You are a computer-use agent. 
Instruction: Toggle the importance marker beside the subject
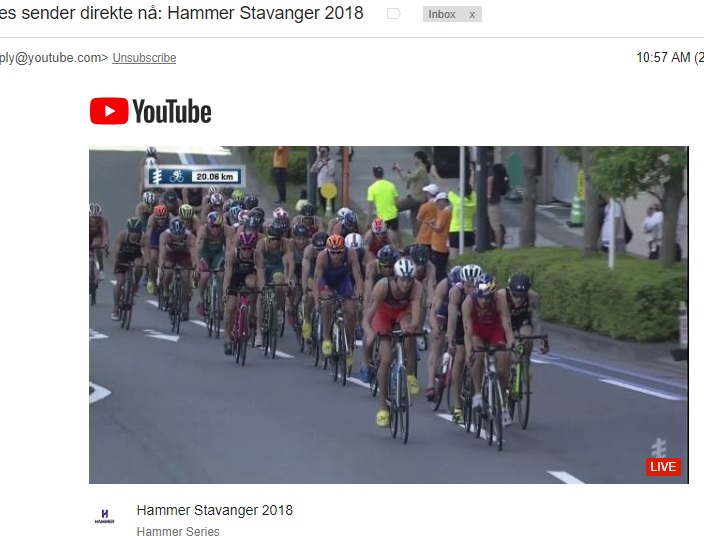coord(393,14)
